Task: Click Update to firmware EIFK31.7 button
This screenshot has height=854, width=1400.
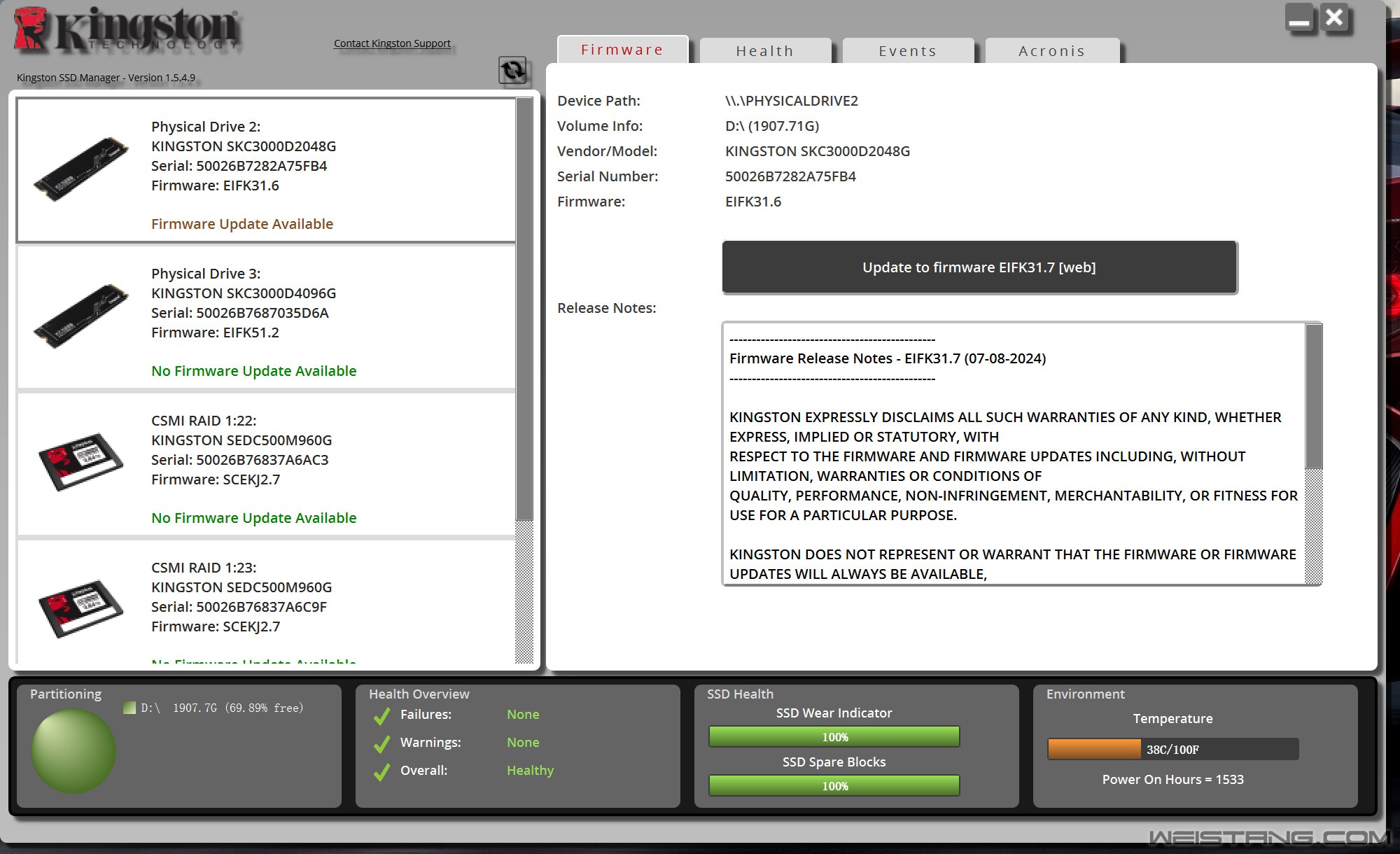Action: pos(979,267)
